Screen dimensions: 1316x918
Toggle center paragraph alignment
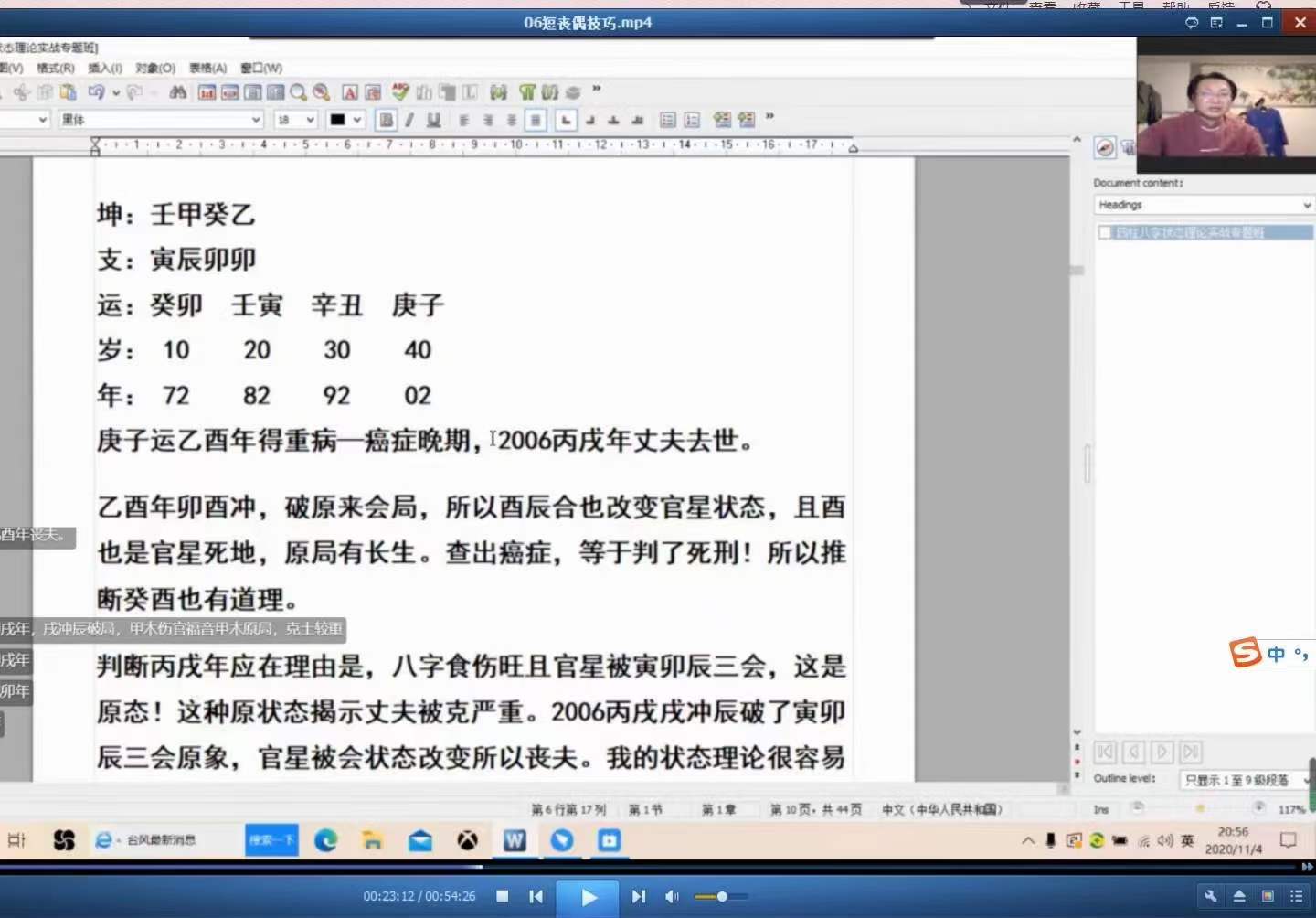pyautogui.click(x=490, y=120)
